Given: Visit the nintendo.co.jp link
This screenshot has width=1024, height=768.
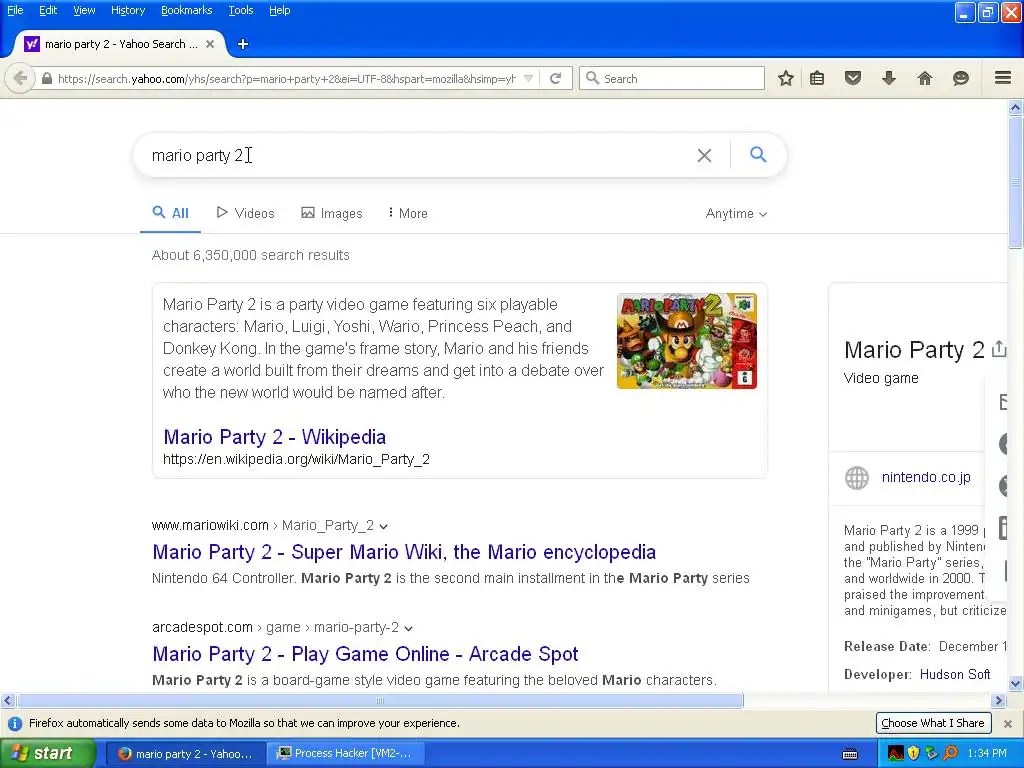Looking at the screenshot, I should click(926, 477).
